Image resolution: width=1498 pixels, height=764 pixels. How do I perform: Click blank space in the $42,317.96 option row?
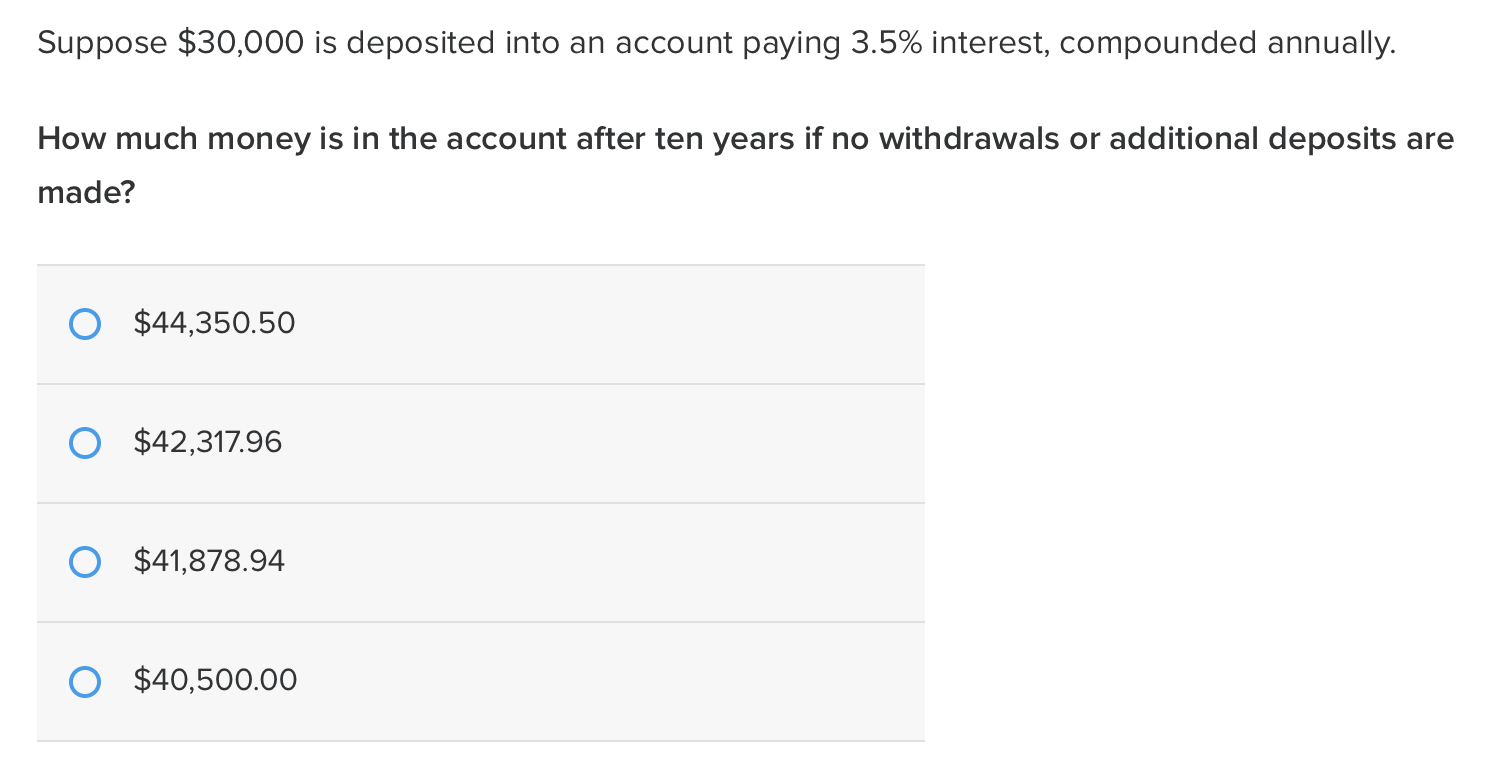click(x=610, y=443)
